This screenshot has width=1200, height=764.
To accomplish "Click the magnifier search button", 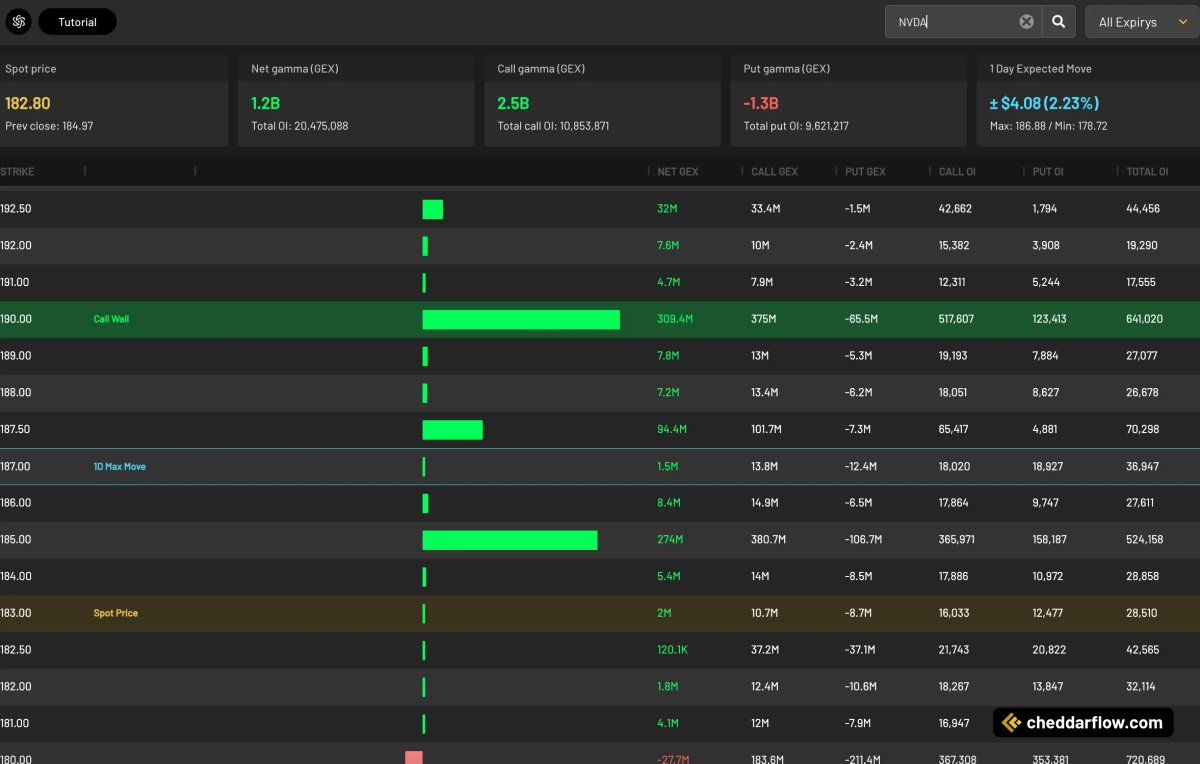I will tap(1058, 22).
